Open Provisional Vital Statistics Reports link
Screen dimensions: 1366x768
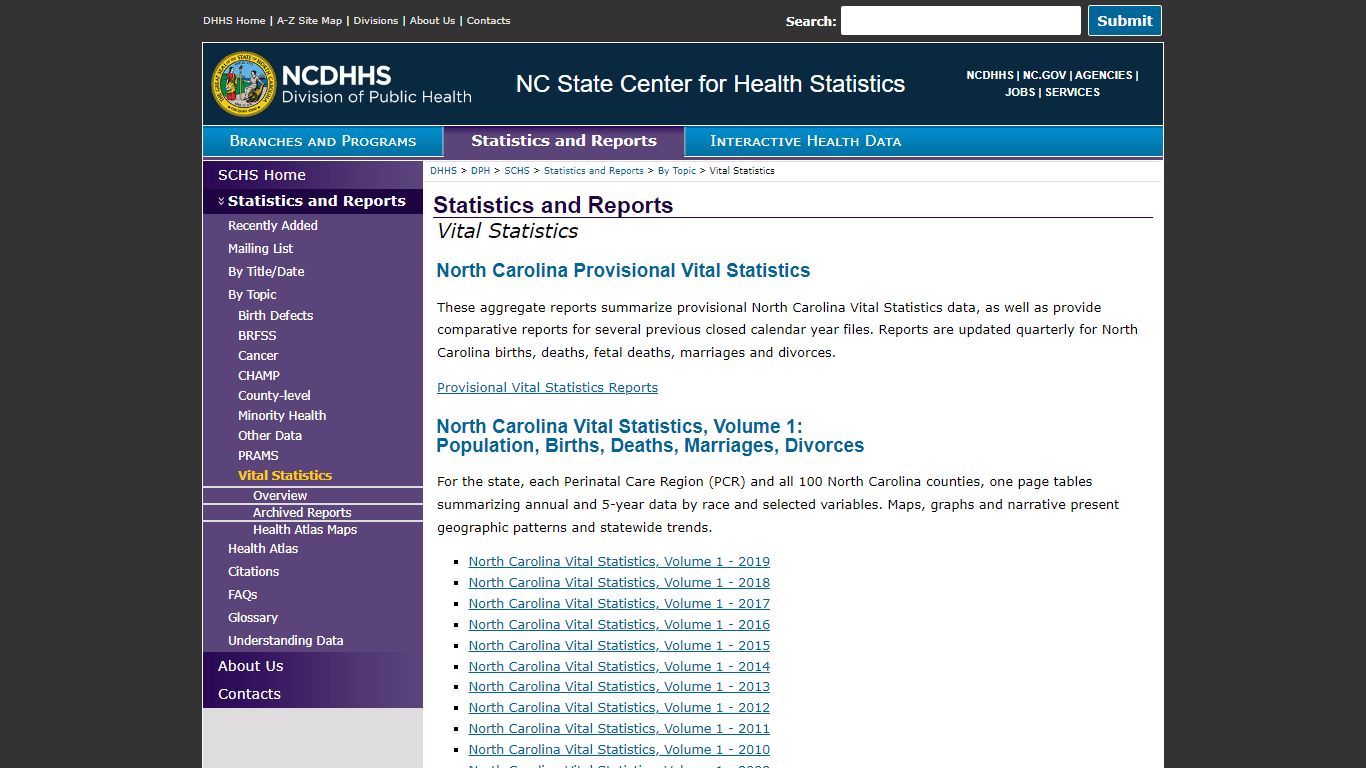point(547,388)
